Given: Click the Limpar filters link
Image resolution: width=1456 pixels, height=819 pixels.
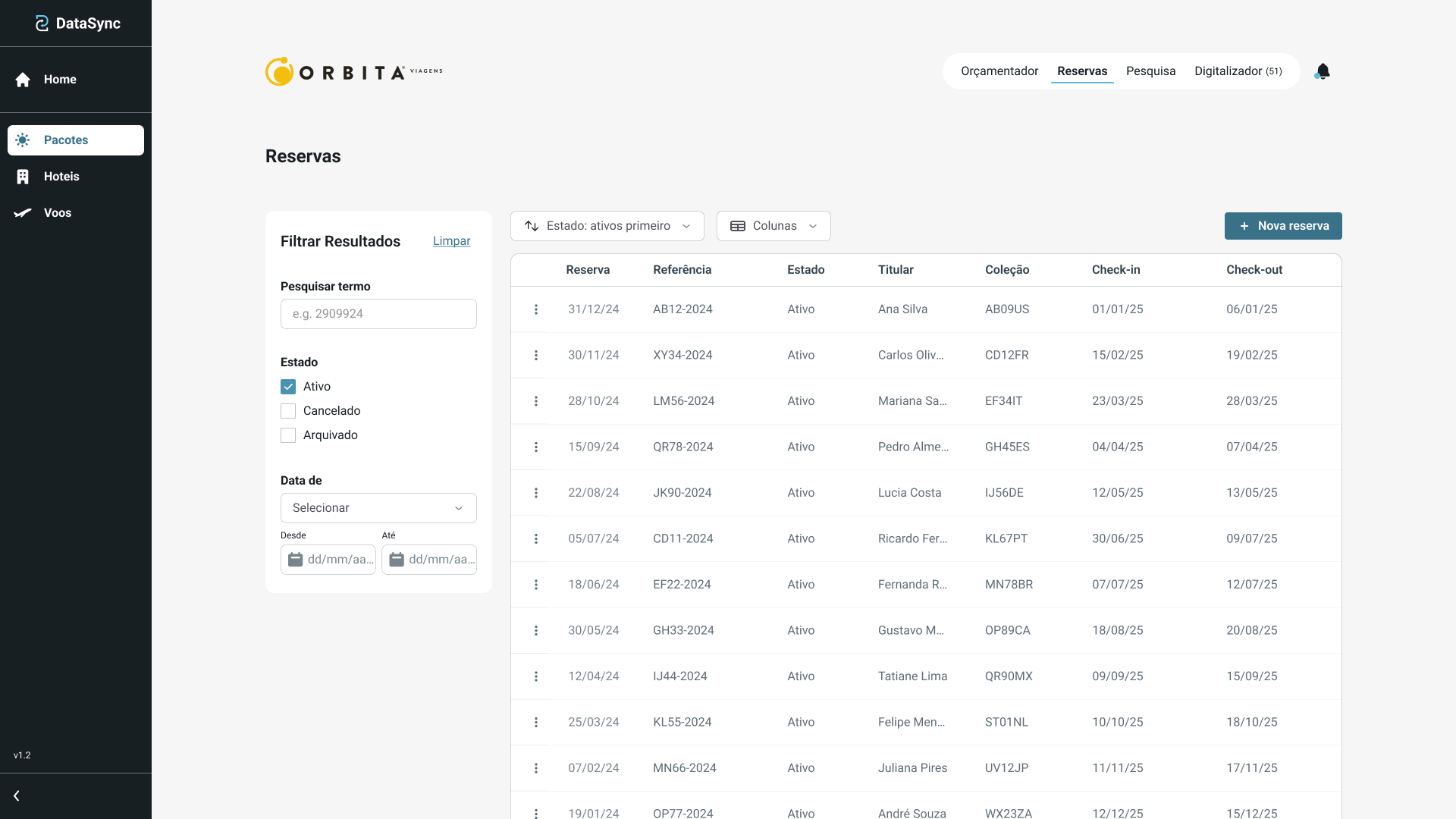Looking at the screenshot, I should point(451,241).
